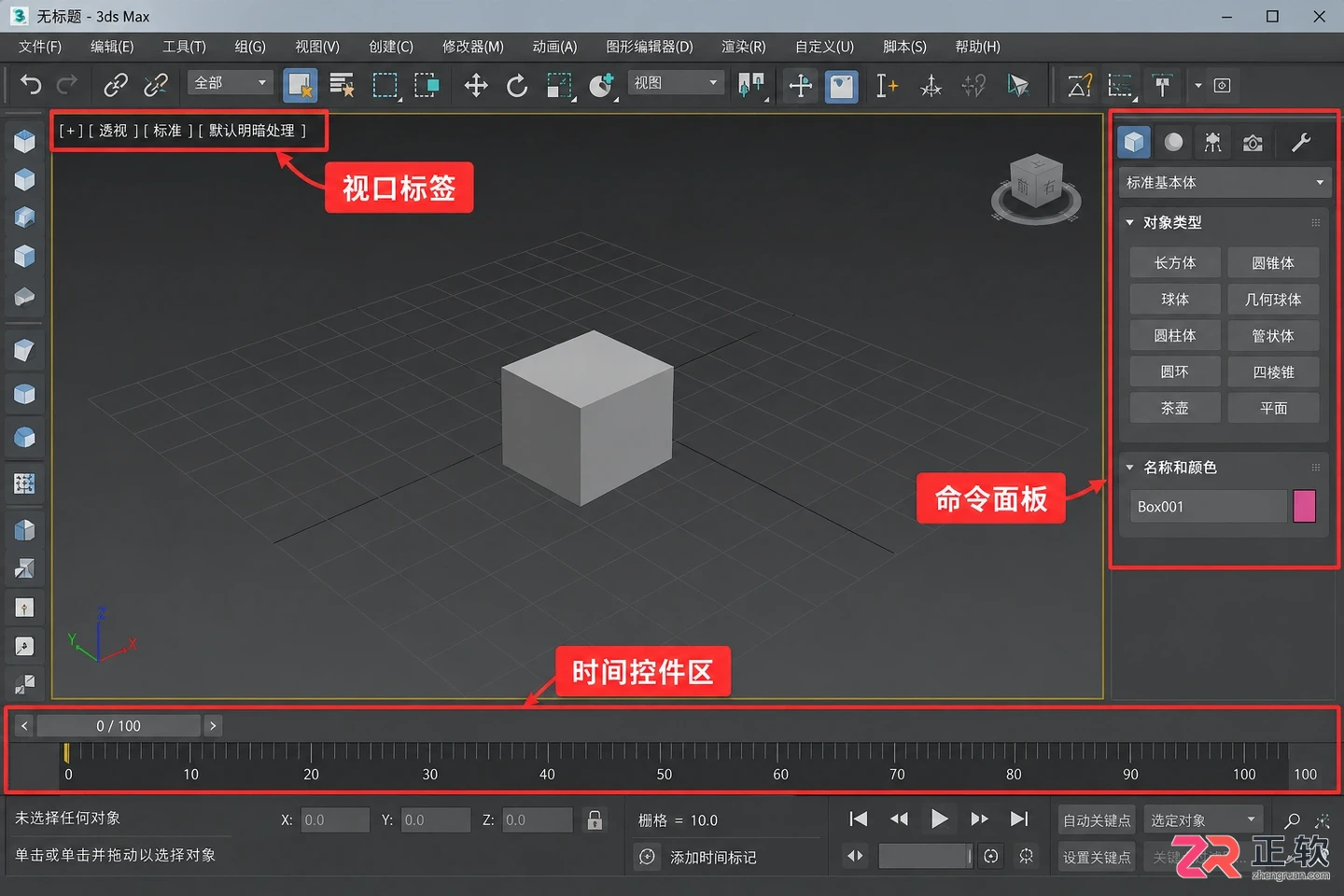Screen dimensions: 1344x896
Task: Open the 文件(F) menu
Action: click(40, 47)
